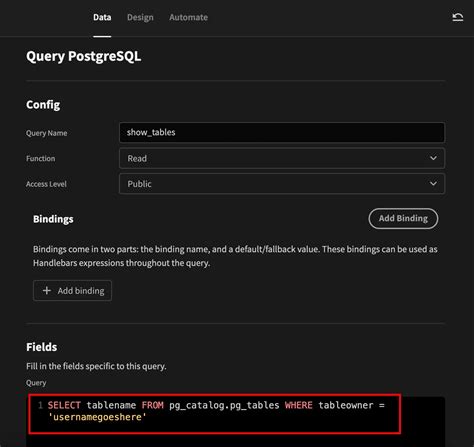
Task: Click the Access Level label
Action: (46, 184)
